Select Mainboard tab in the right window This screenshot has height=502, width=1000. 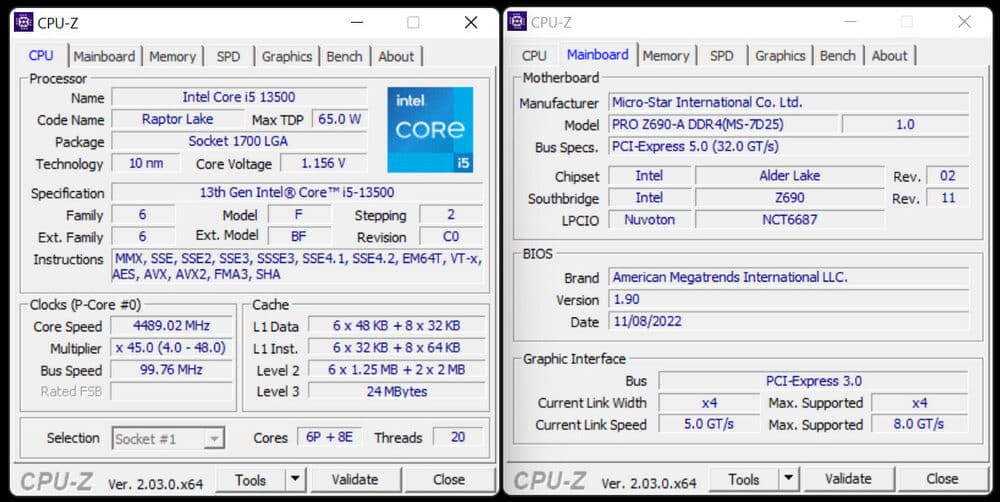(598, 55)
